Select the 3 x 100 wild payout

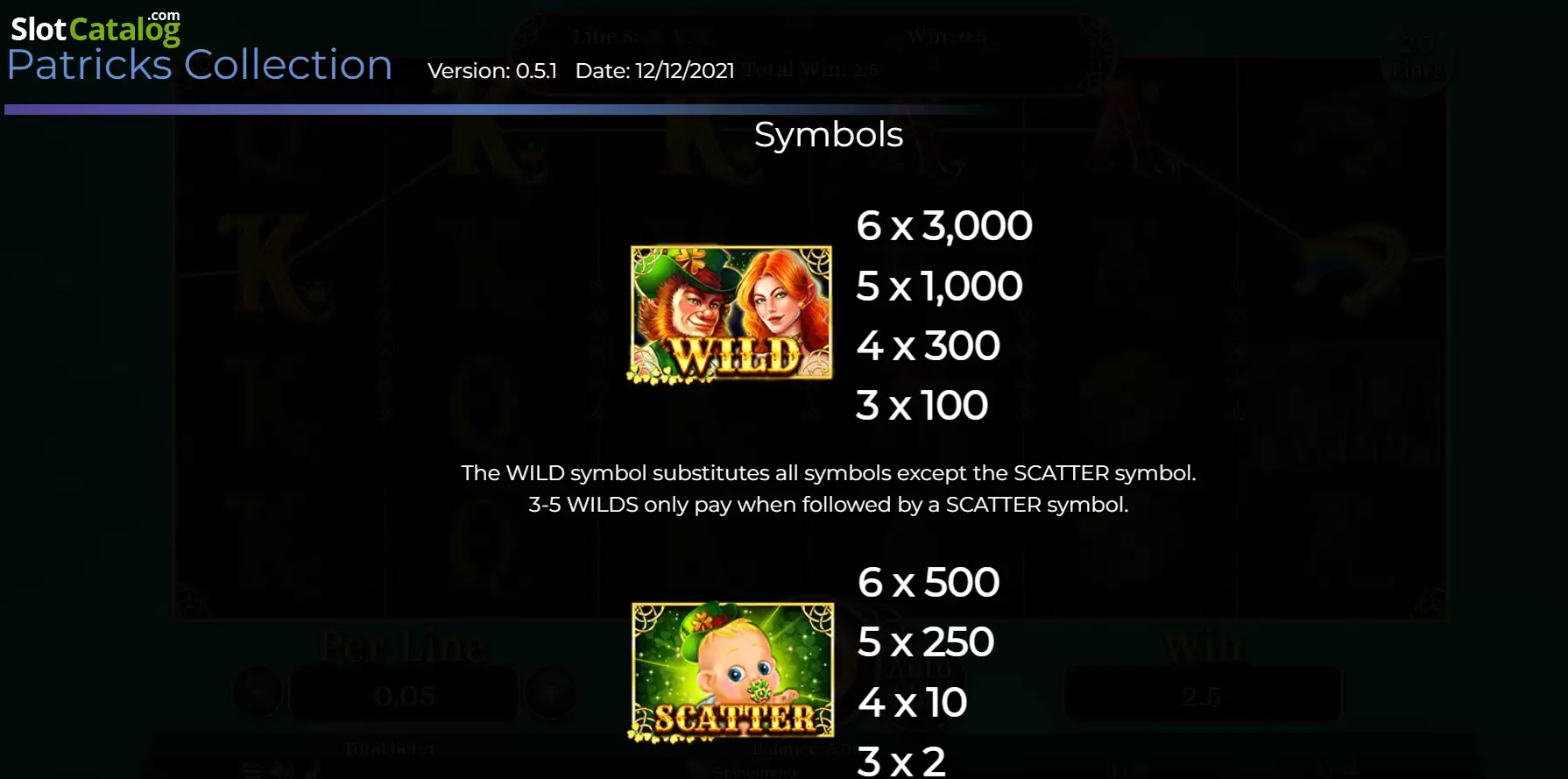(x=922, y=405)
